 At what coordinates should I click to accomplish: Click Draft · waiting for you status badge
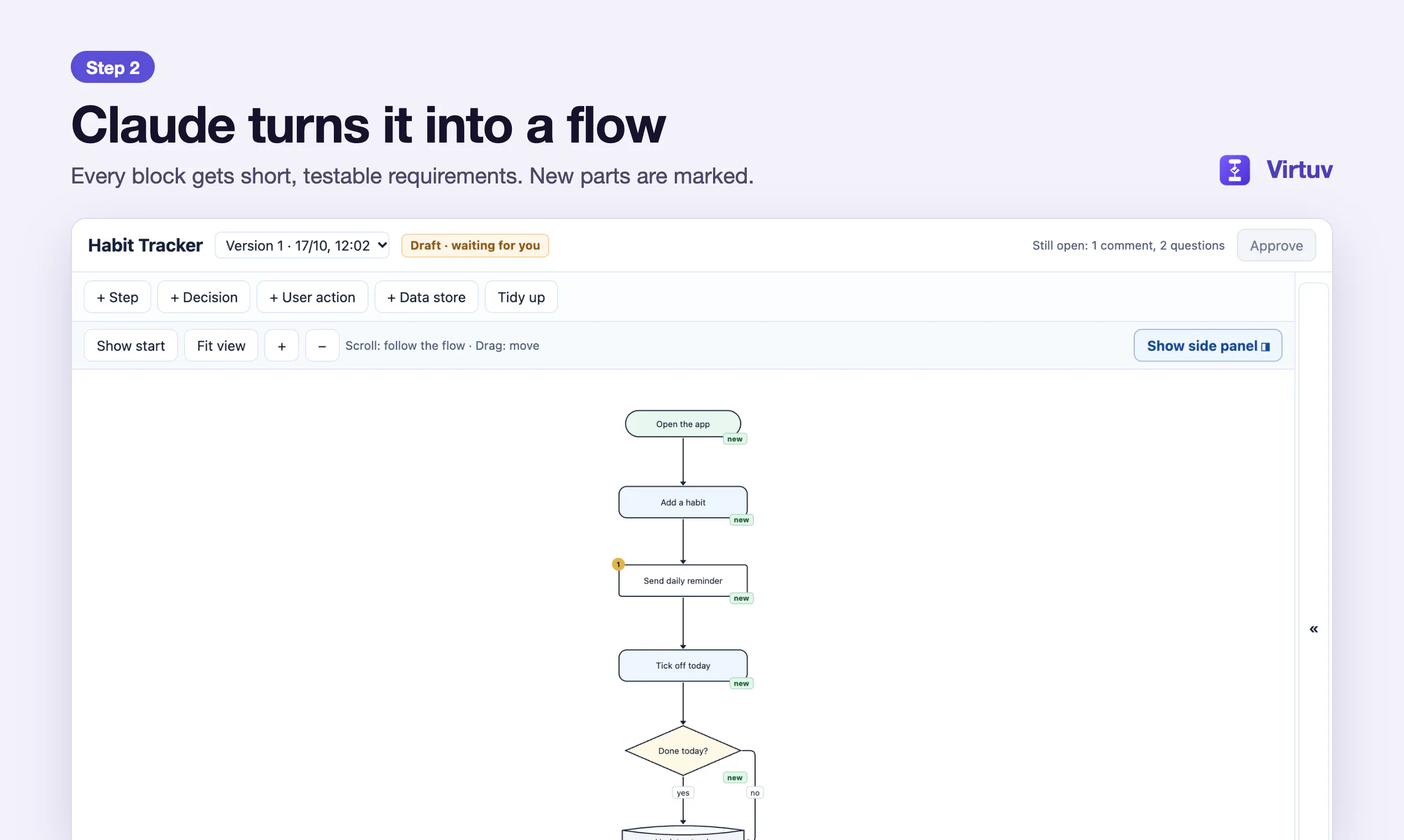point(475,246)
